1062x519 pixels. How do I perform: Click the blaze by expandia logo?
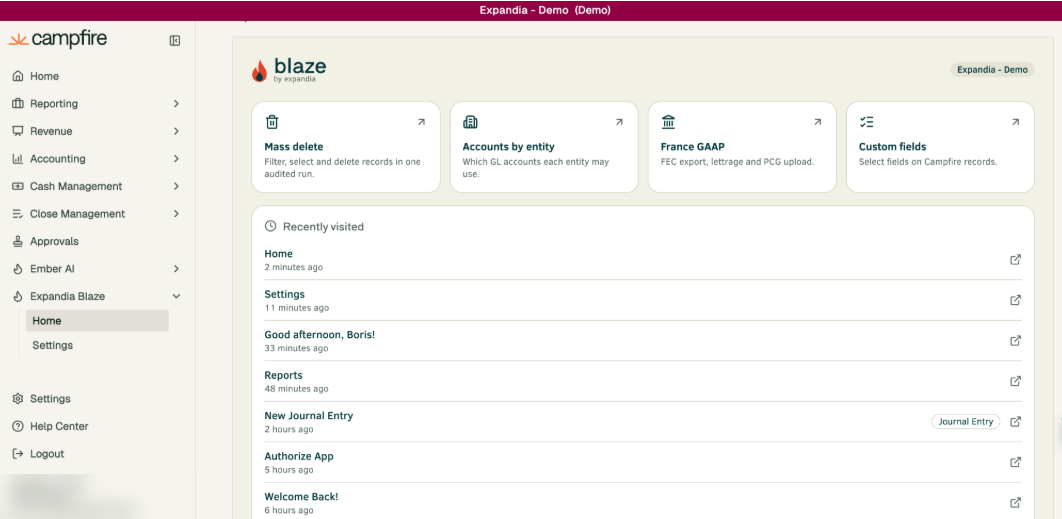tap(289, 70)
